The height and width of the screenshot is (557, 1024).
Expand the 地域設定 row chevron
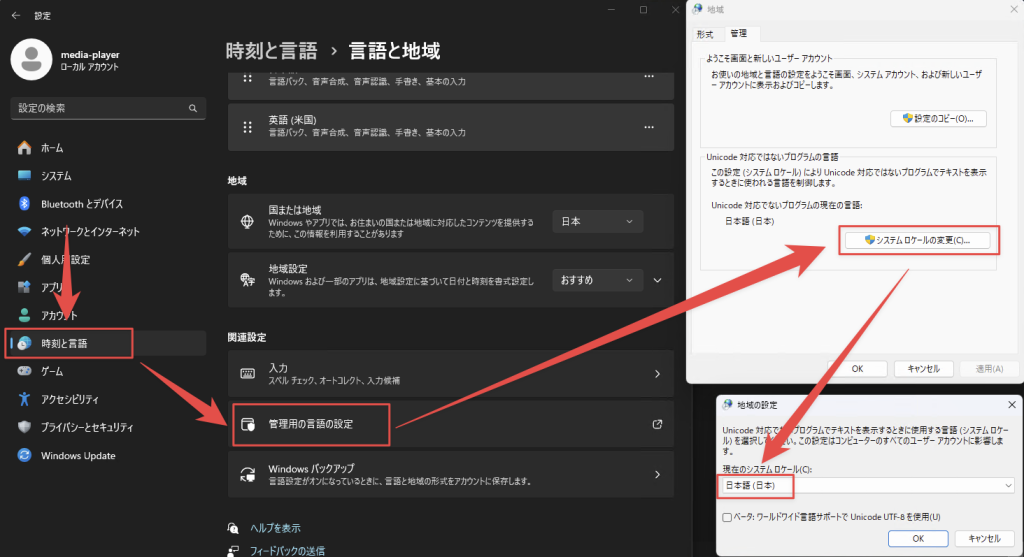(x=657, y=281)
